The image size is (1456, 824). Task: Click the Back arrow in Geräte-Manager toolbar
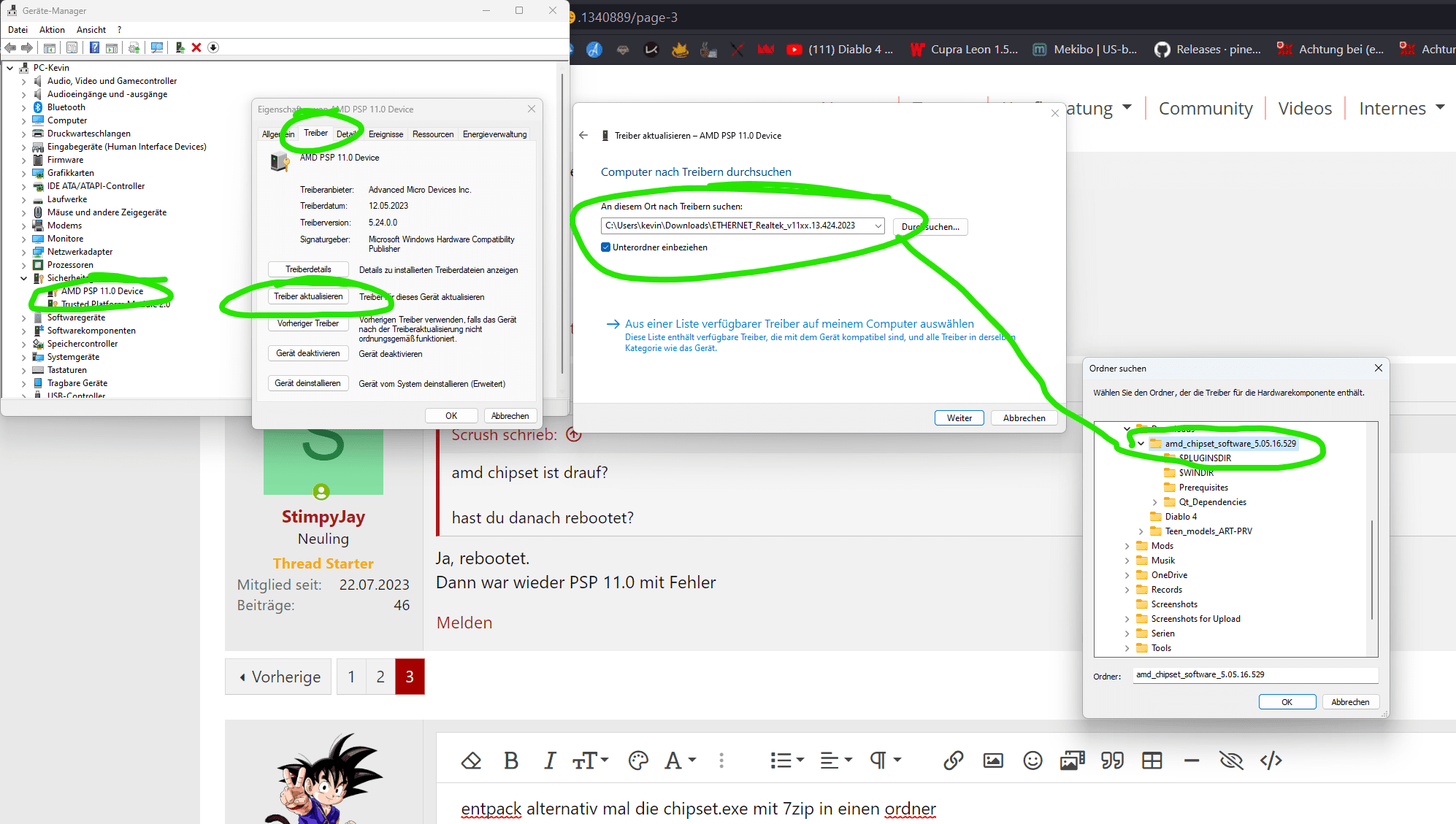click(x=10, y=47)
